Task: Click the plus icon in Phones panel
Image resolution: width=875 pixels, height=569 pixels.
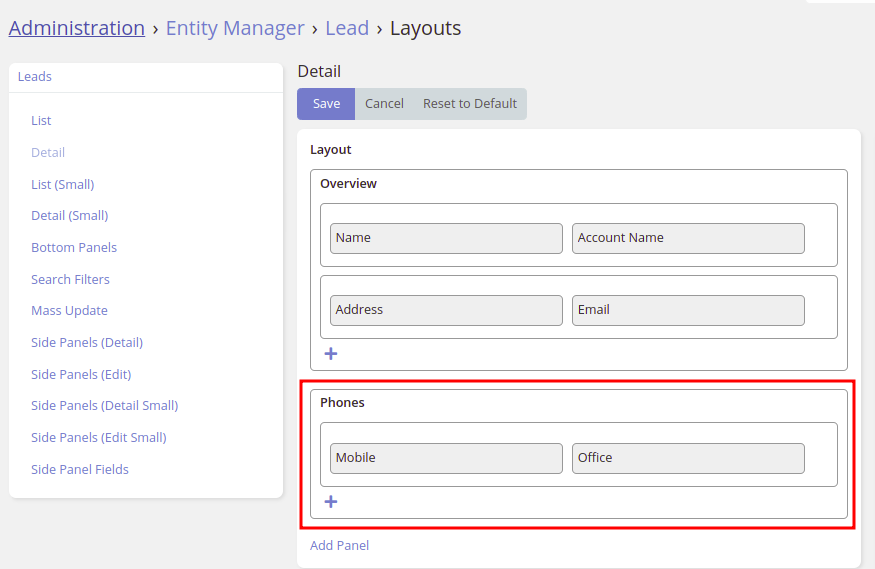Action: pos(331,502)
